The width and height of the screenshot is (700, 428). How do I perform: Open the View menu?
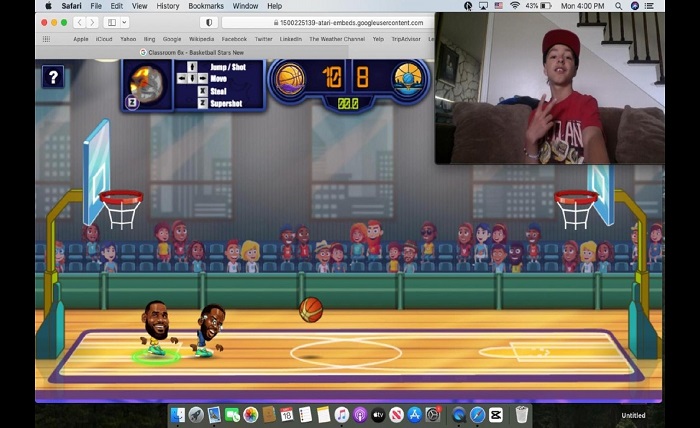click(x=139, y=6)
